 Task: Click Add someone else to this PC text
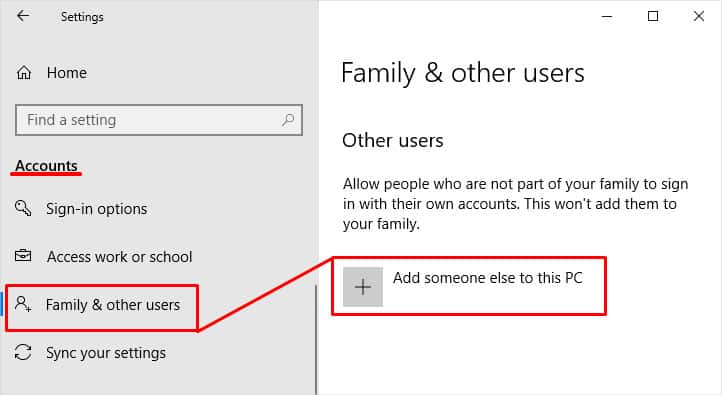tap(488, 278)
